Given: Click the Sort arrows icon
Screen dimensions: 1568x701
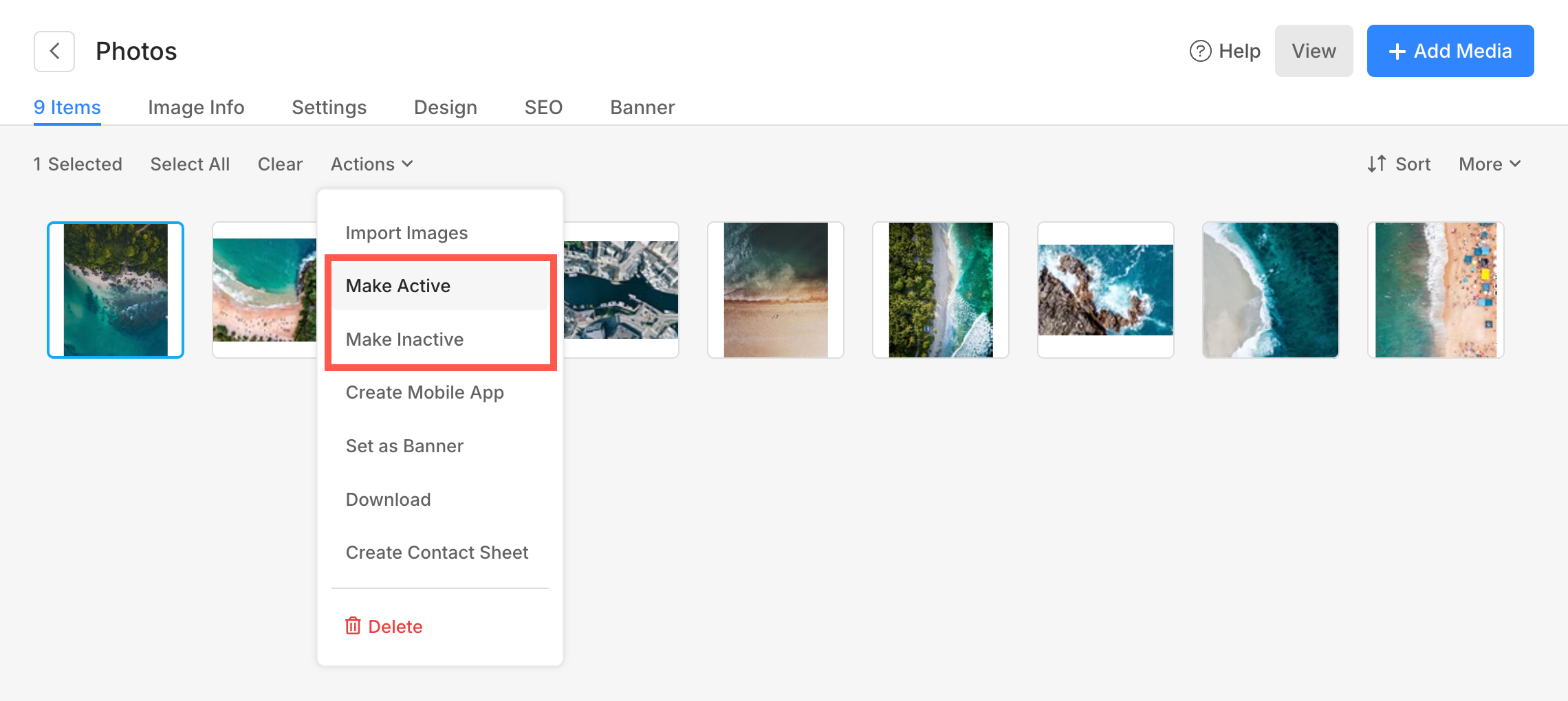Looking at the screenshot, I should [1376, 164].
